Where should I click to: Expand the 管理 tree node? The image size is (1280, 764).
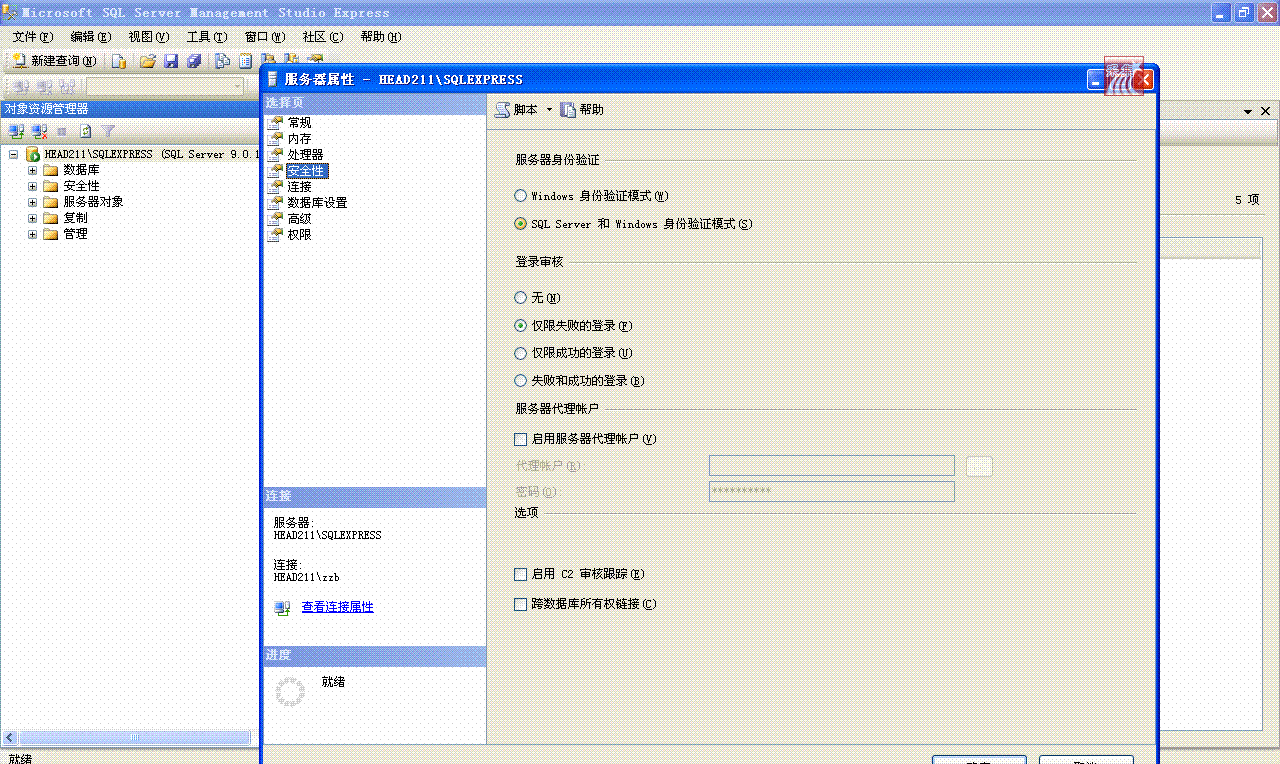(x=32, y=234)
